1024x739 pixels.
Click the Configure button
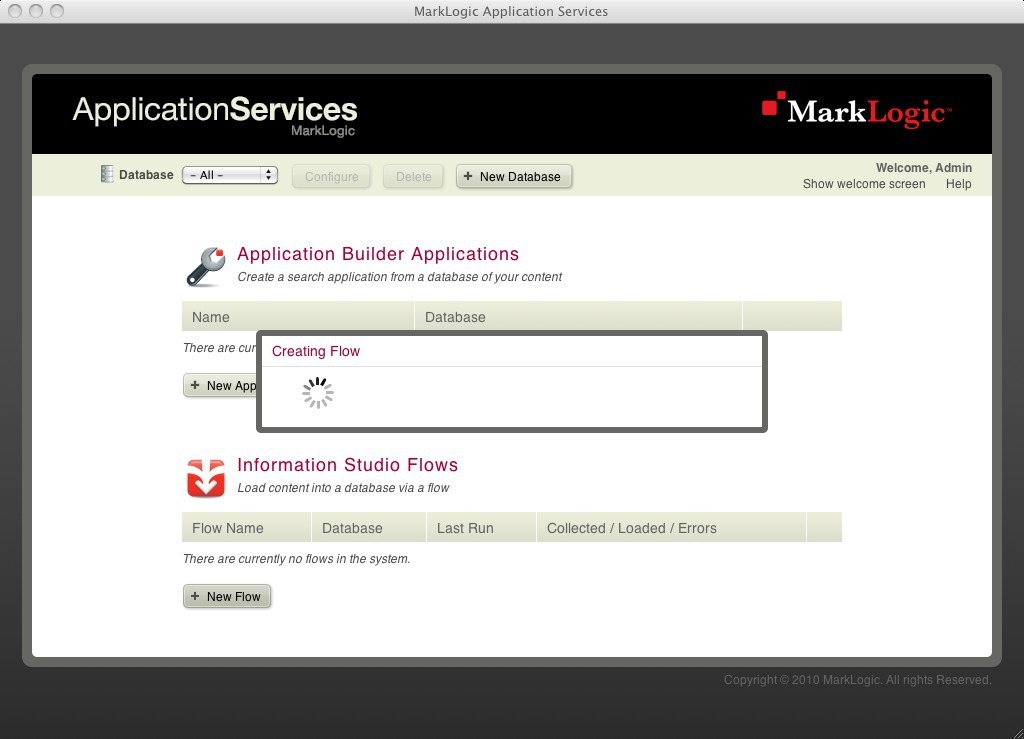pyautogui.click(x=331, y=176)
